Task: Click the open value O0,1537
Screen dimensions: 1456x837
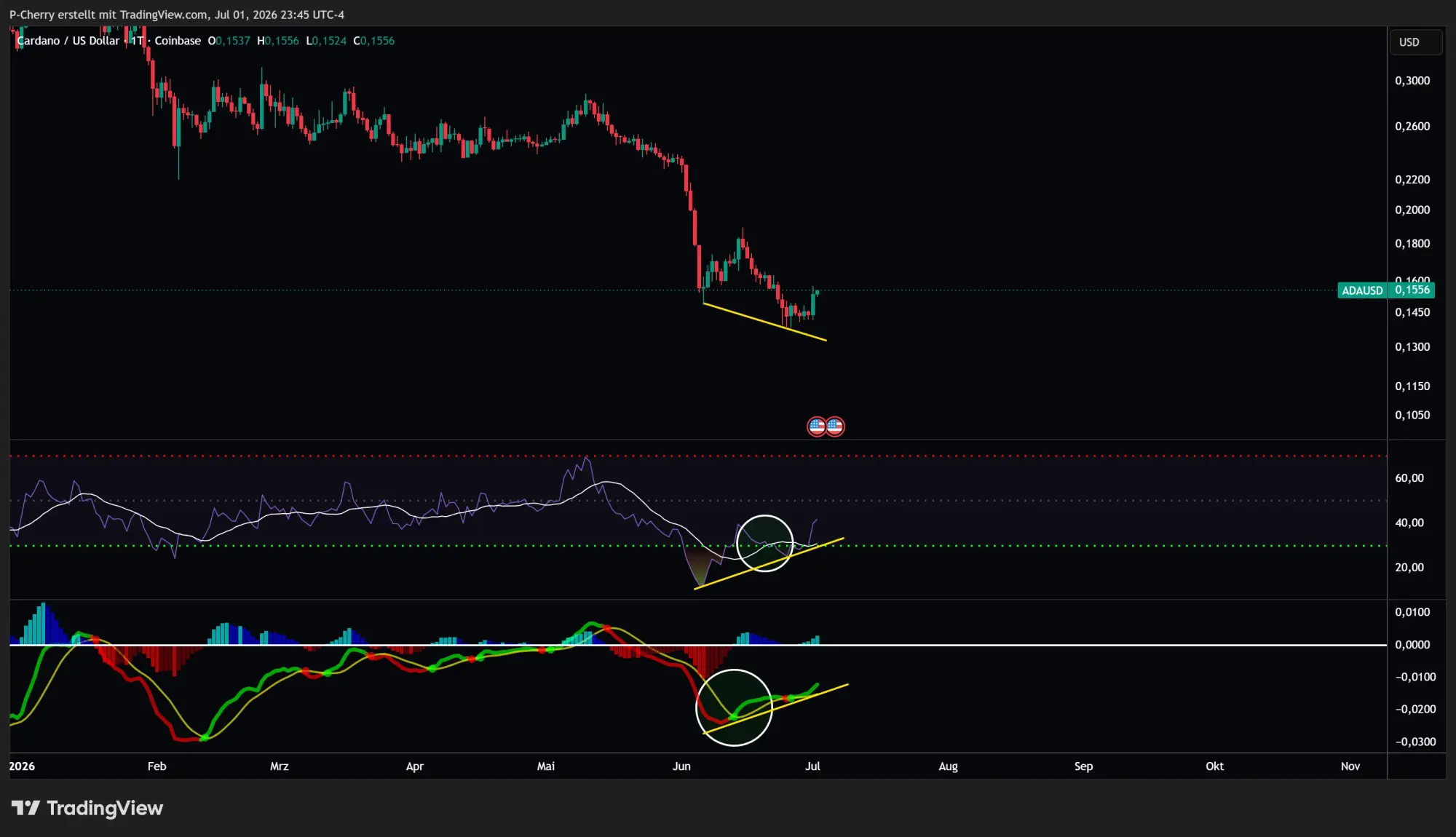Action: tap(229, 41)
